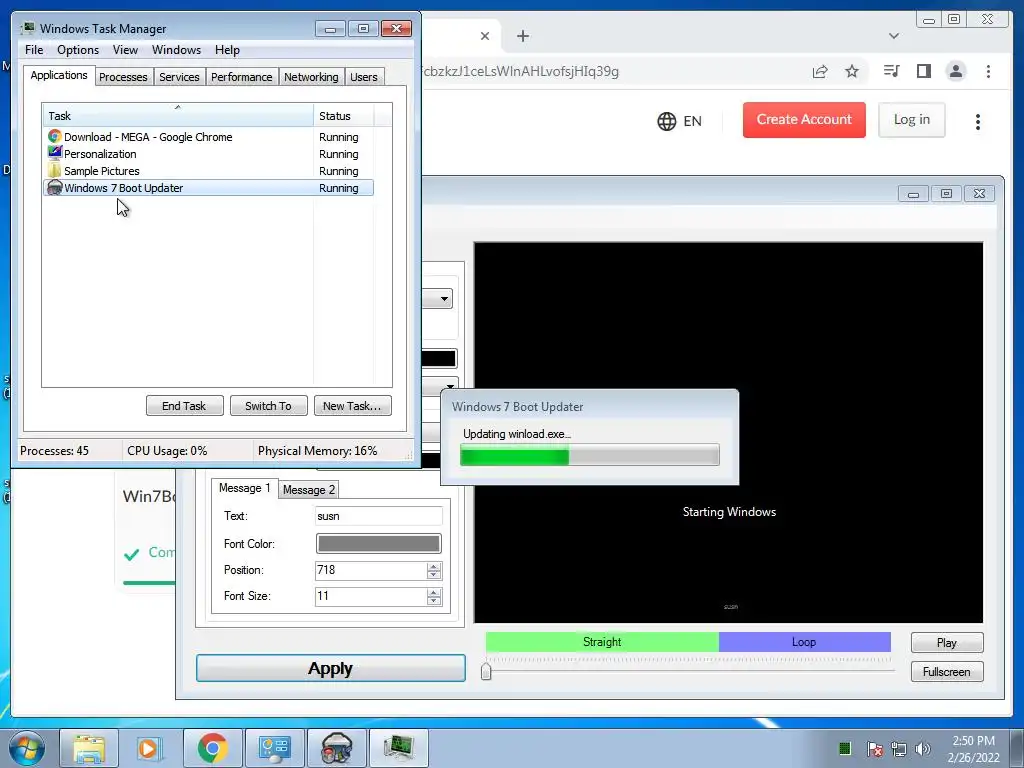Open MEGA page three-dot options menu
The image size is (1024, 768).
tap(978, 121)
